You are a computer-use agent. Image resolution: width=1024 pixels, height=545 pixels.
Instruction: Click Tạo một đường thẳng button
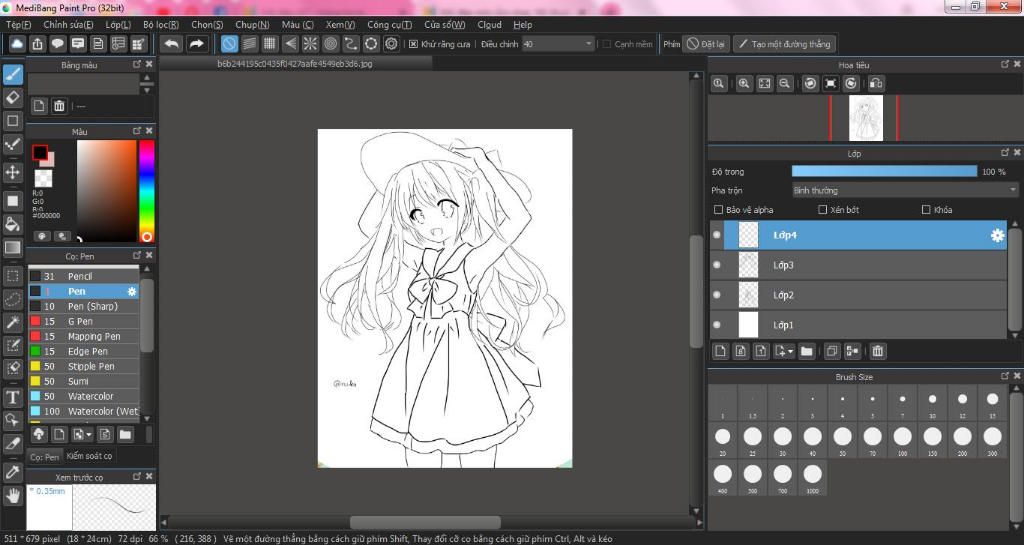[x=784, y=44]
